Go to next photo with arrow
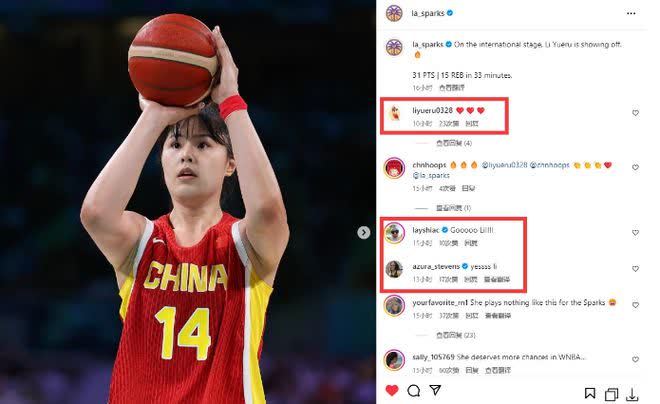660x404 pixels. [x=364, y=232]
